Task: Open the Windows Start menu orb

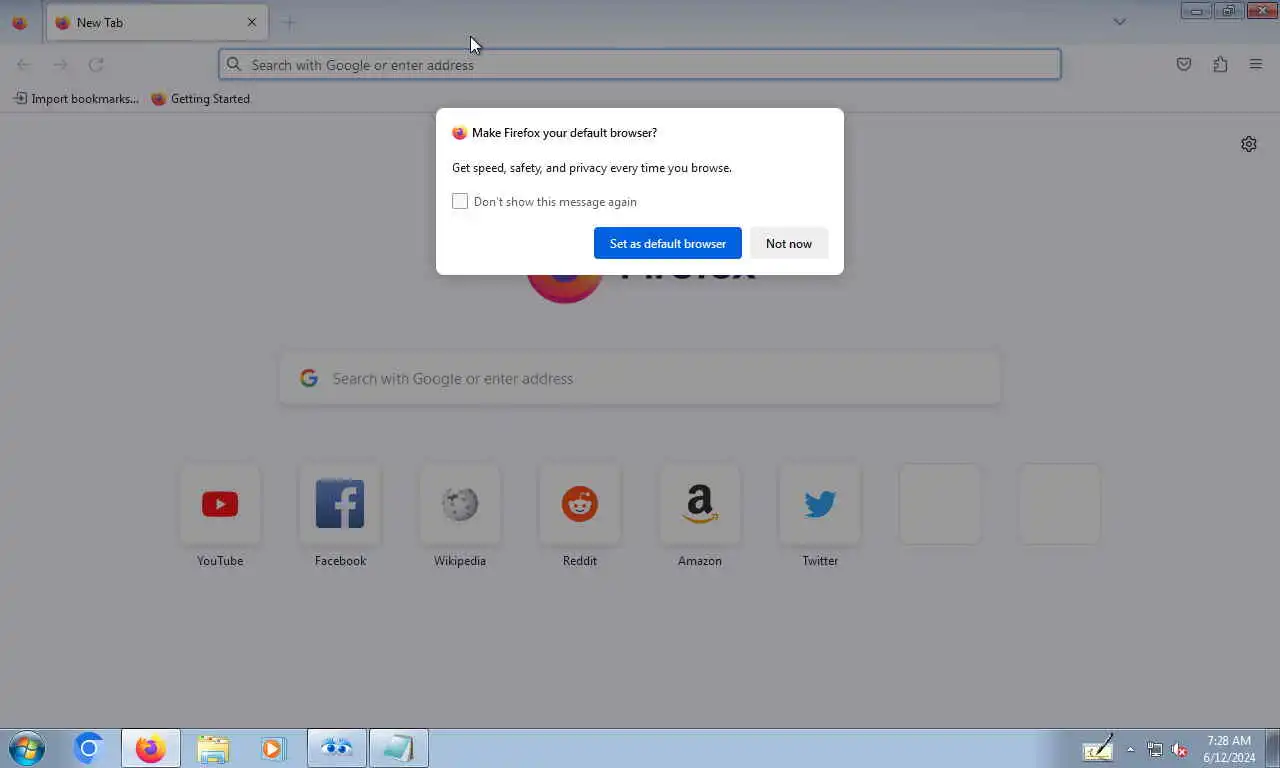Action: click(27, 748)
